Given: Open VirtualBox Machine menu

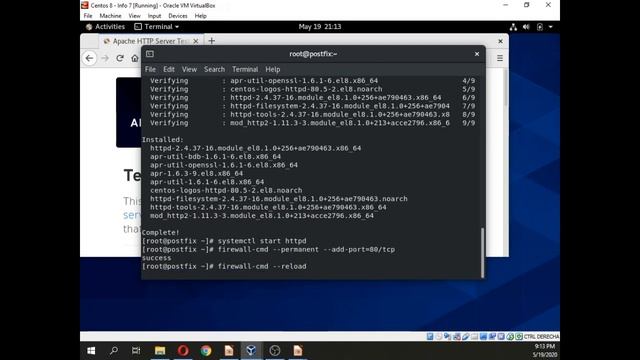Looking at the screenshot, I should (x=110, y=16).
